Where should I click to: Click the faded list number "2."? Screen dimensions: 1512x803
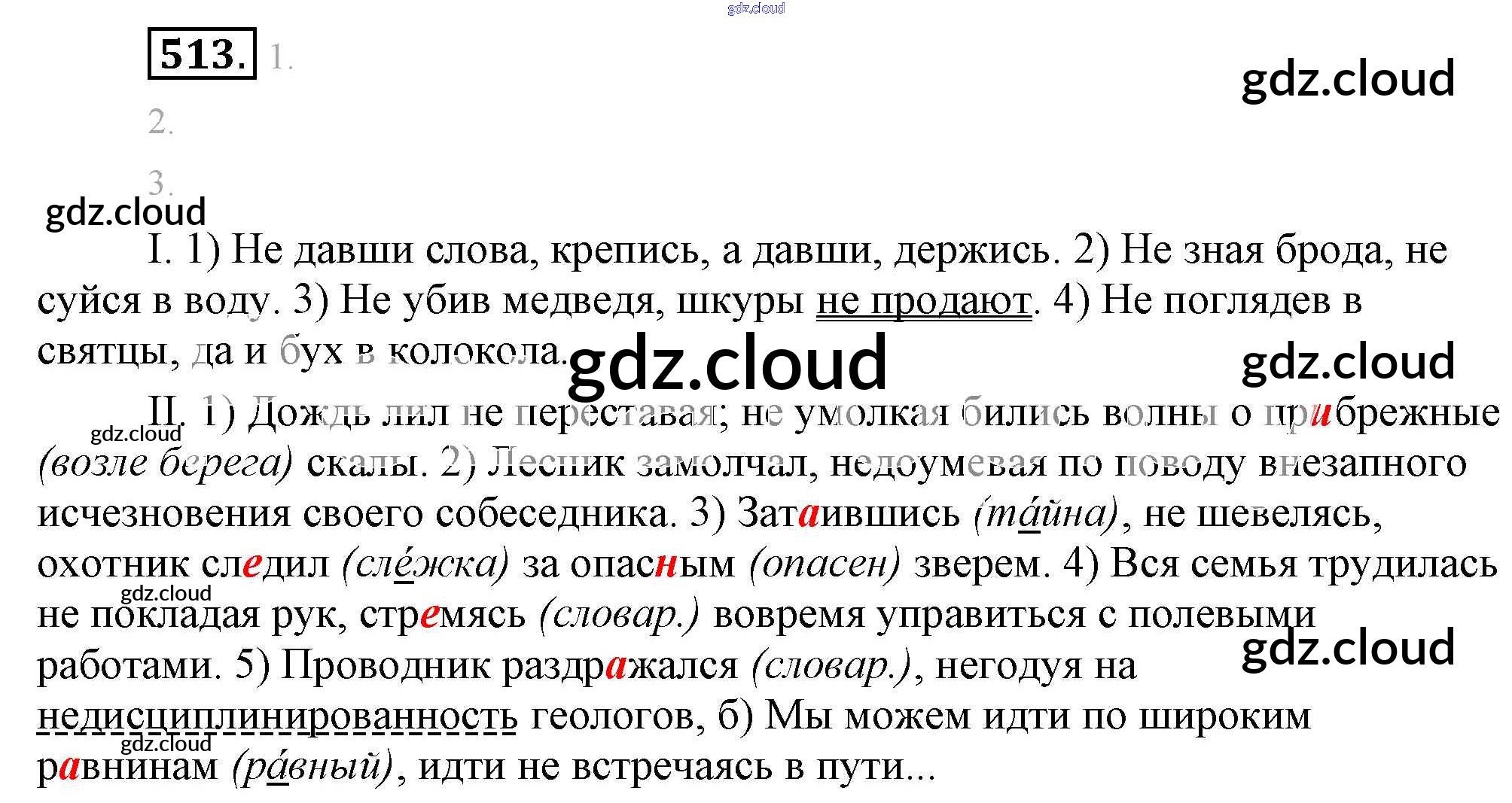(x=160, y=122)
